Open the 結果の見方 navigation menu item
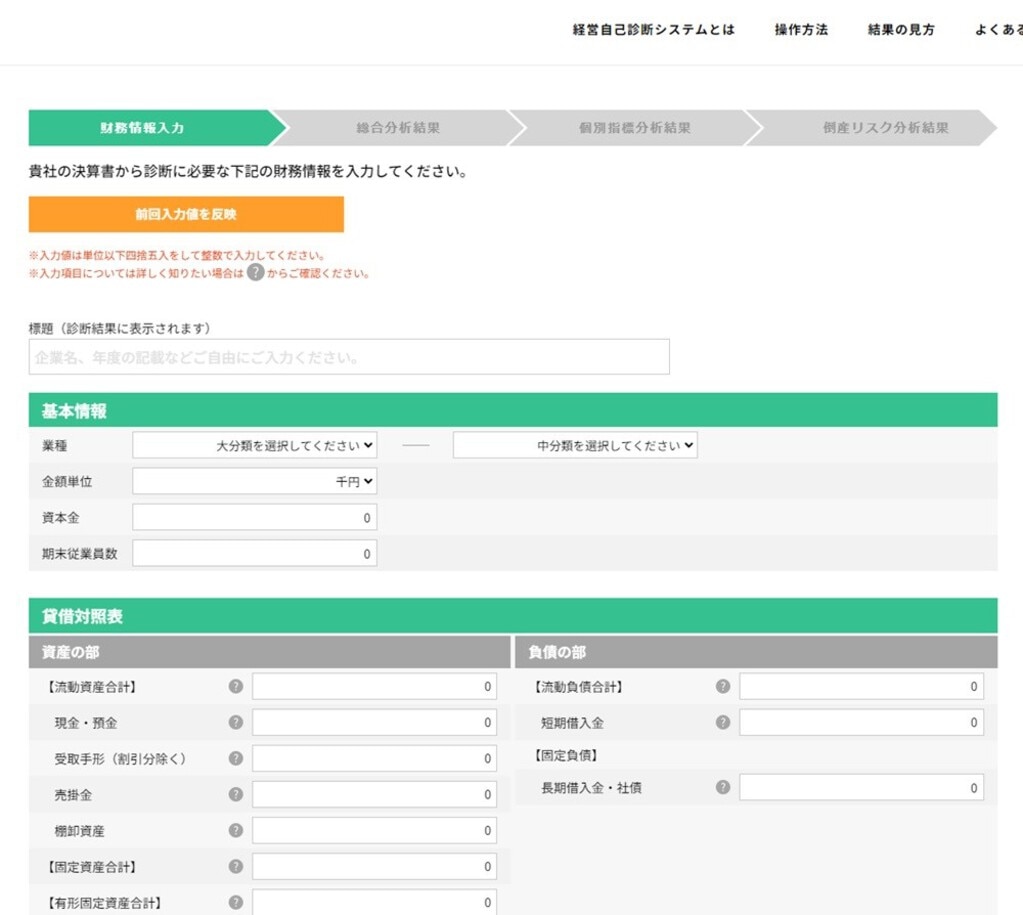The image size is (1023, 915). coord(898,30)
